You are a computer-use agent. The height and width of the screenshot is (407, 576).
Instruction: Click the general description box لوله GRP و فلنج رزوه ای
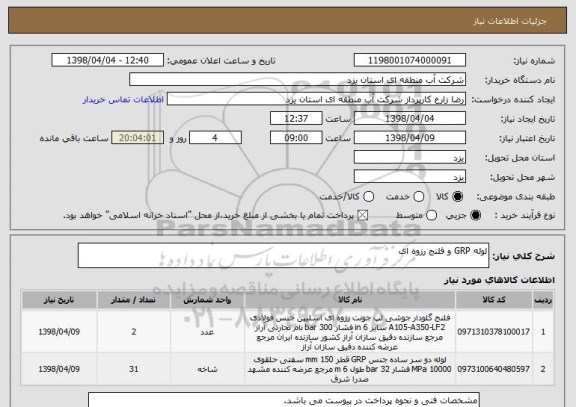click(283, 255)
